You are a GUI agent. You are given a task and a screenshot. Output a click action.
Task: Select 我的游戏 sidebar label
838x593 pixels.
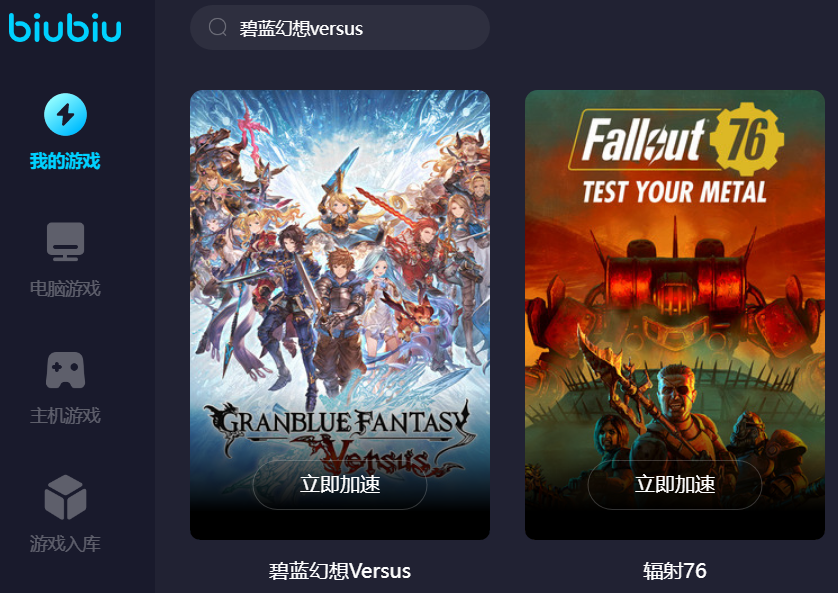(65, 161)
